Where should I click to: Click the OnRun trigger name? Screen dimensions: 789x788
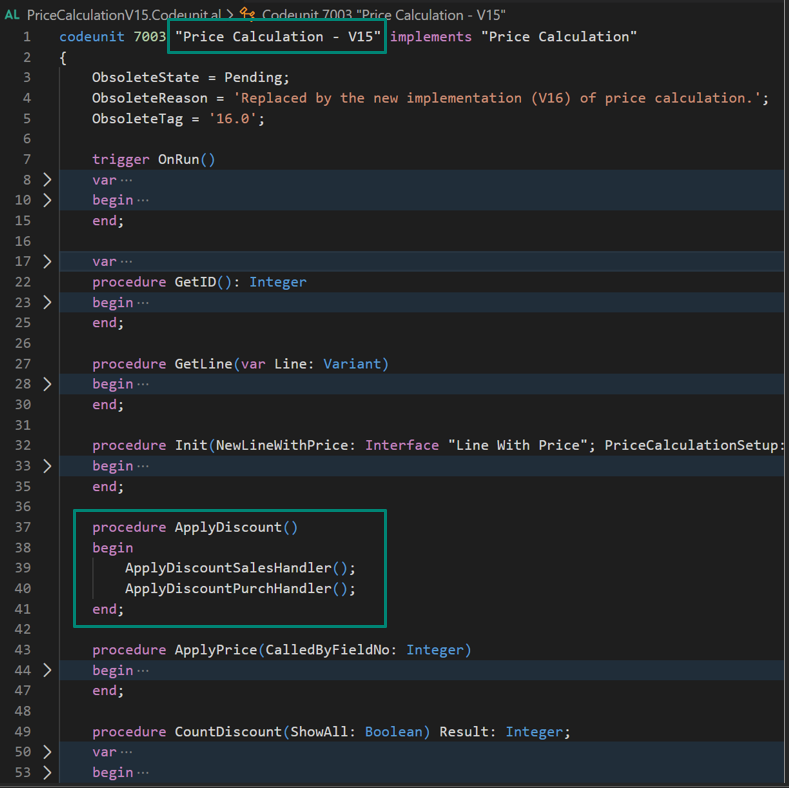[179, 160]
